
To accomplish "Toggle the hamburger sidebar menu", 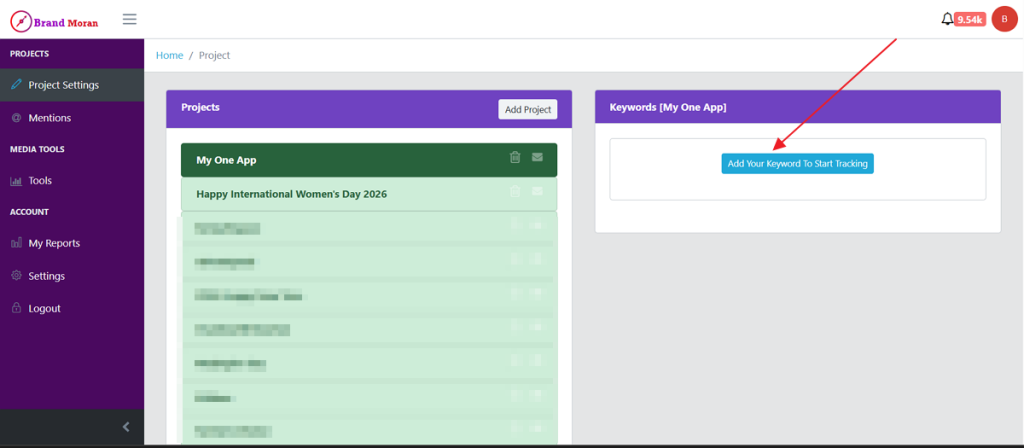I will coord(130,19).
